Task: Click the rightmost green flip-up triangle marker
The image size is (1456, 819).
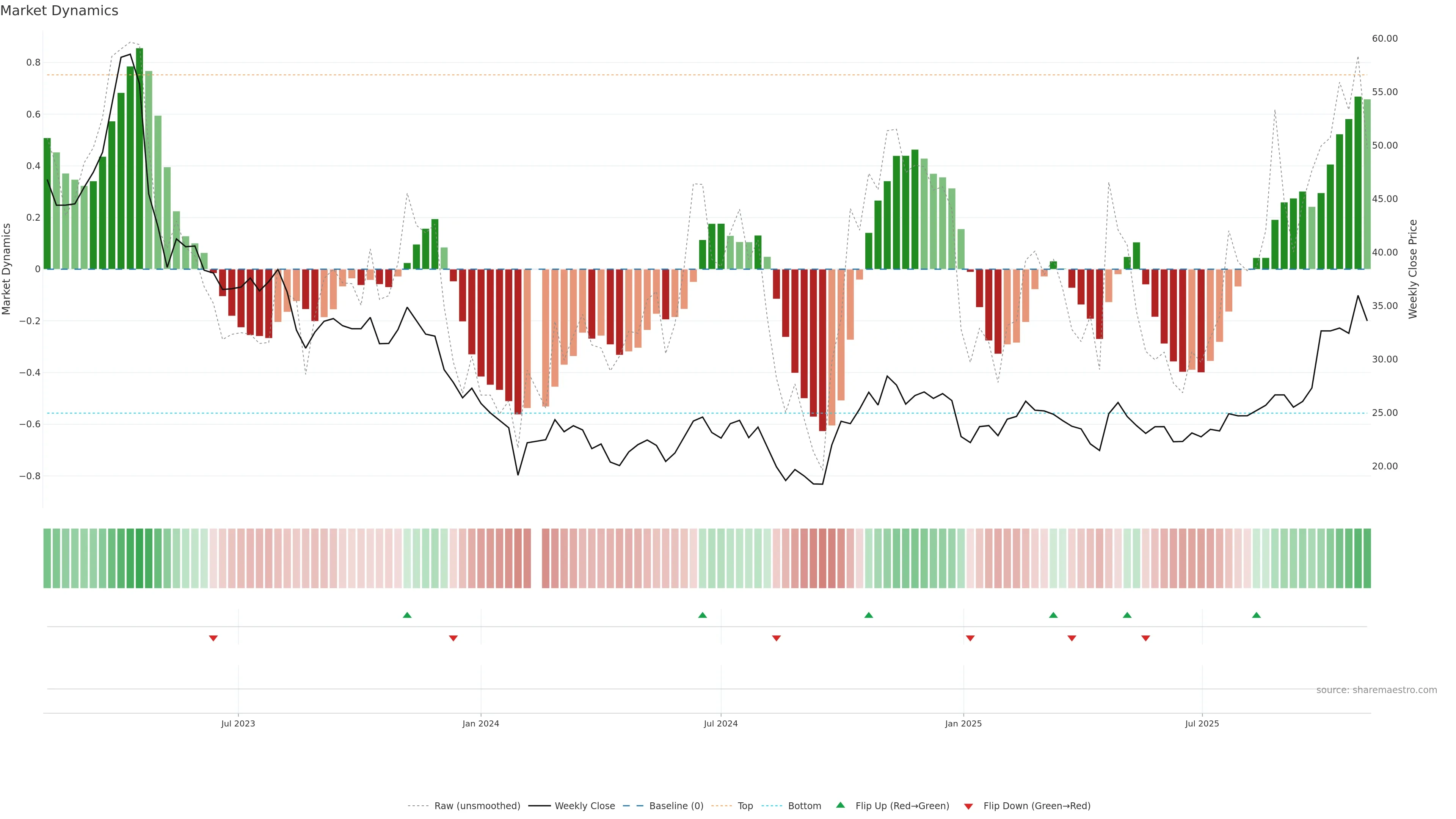Action: click(1256, 615)
